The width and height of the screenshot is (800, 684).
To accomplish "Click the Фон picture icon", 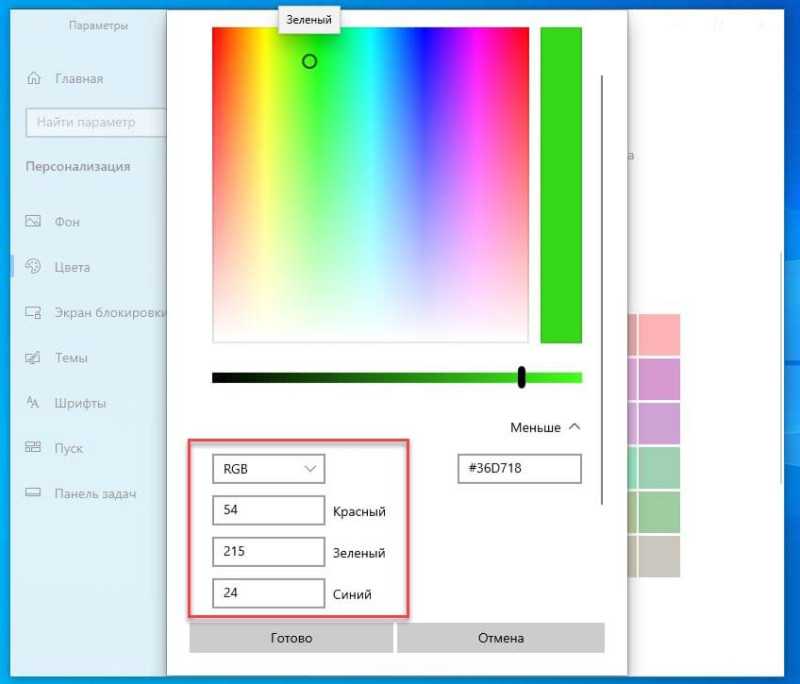I will click(33, 221).
